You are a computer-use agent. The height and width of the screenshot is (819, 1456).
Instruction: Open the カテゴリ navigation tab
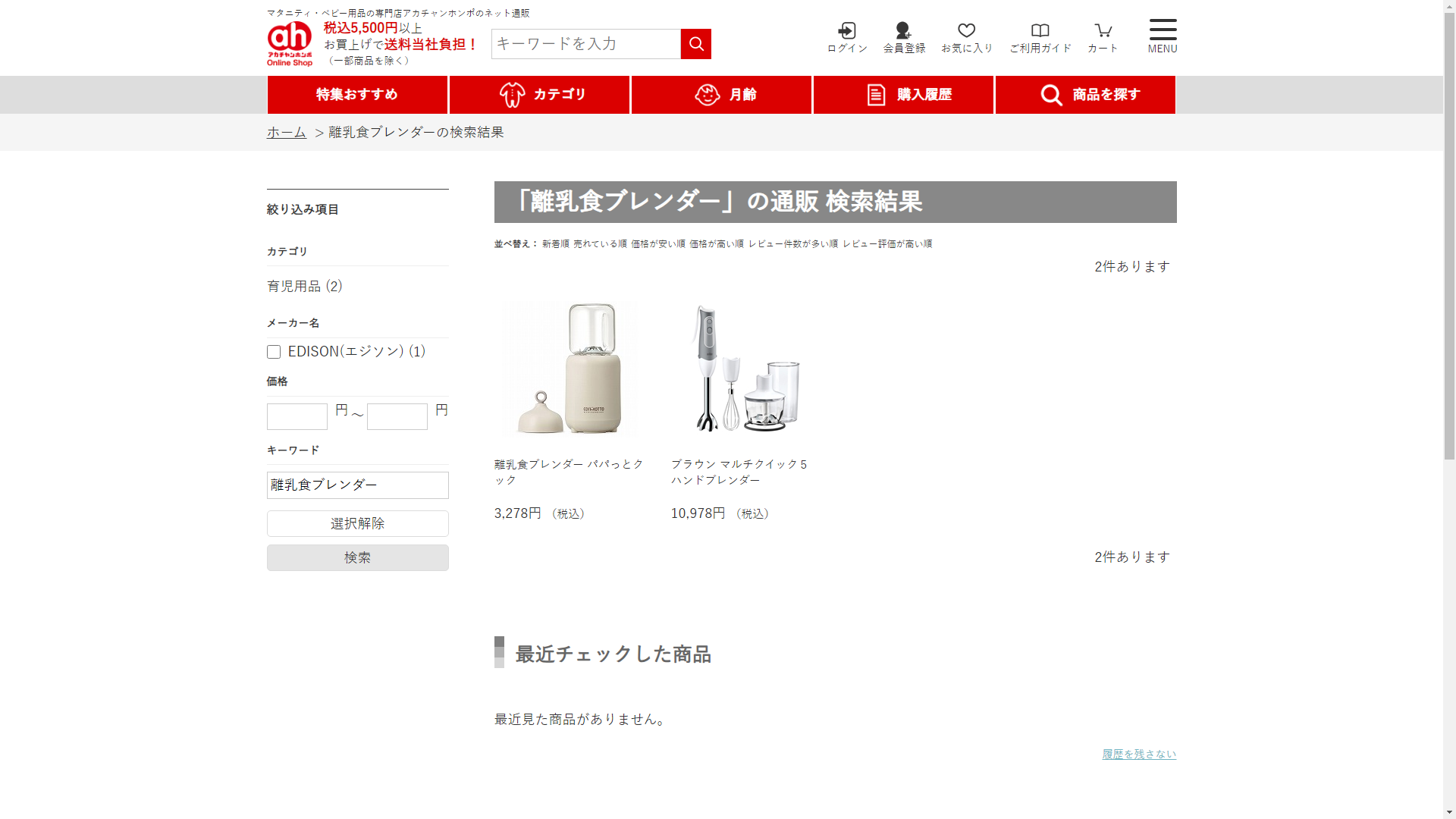click(x=539, y=95)
